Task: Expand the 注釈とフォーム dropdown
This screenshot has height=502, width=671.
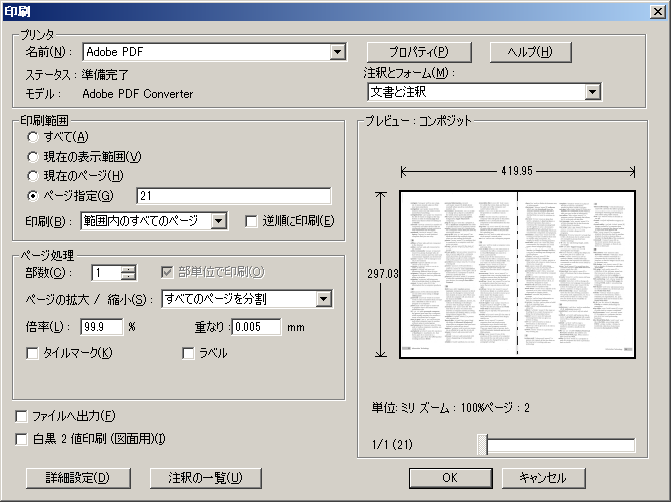Action: 592,92
